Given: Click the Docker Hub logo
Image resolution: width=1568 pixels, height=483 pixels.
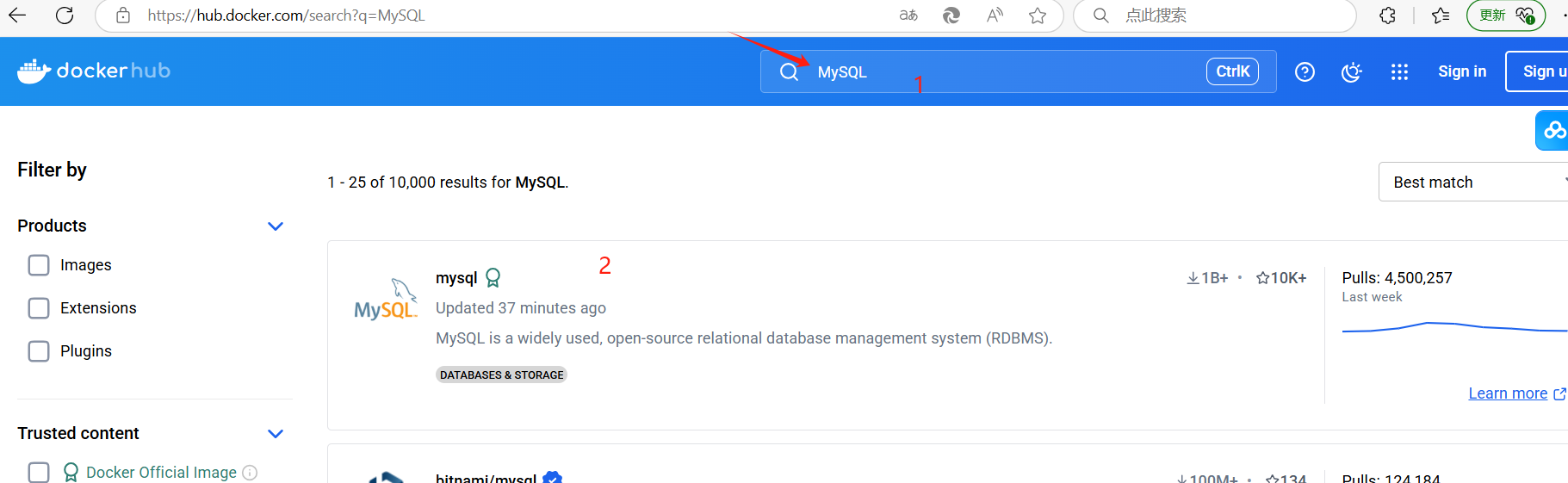Looking at the screenshot, I should point(94,71).
